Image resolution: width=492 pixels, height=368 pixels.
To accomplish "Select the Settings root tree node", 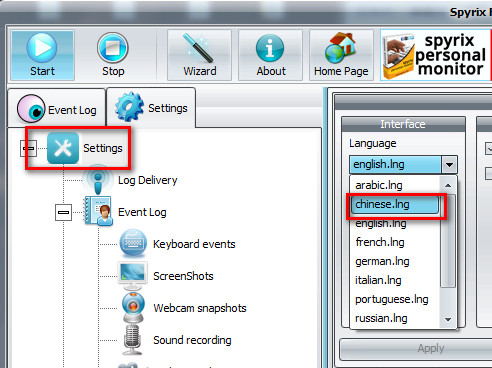I will 103,148.
